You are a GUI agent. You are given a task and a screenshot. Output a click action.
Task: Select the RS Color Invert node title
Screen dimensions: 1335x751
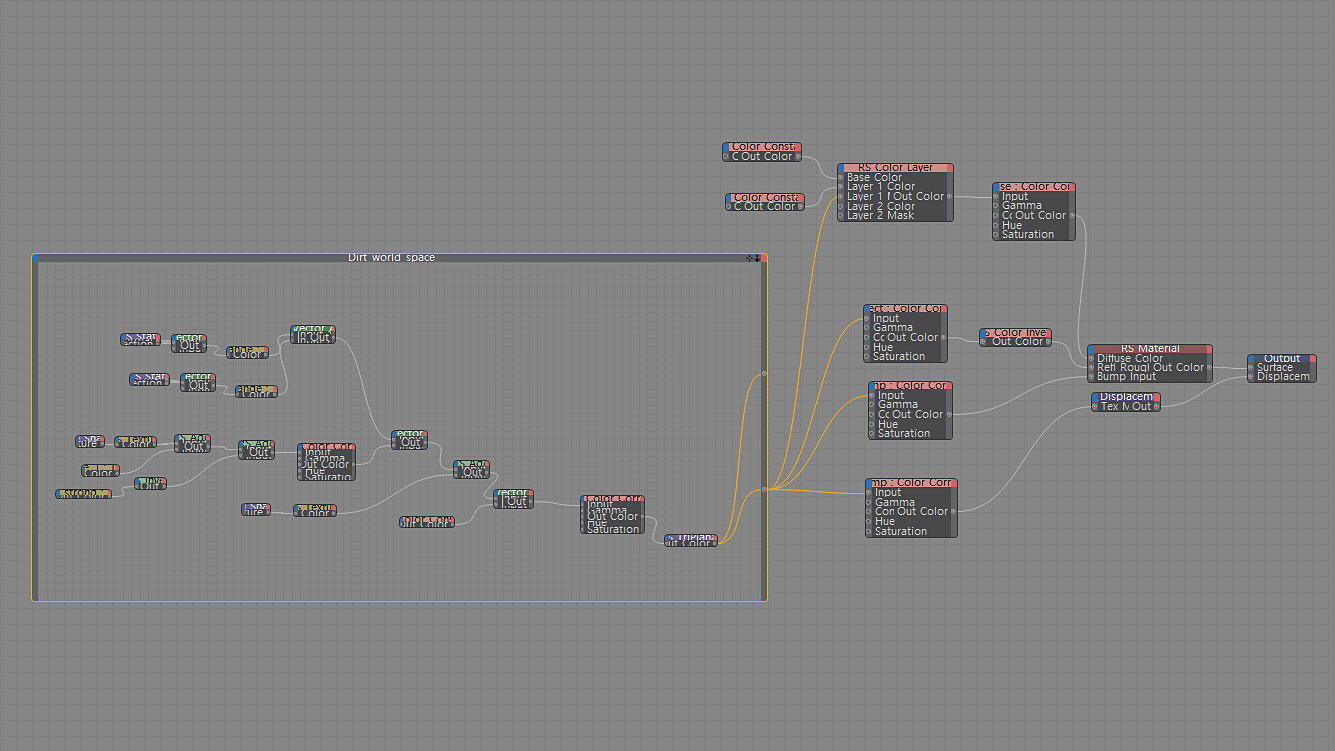click(x=1016, y=332)
